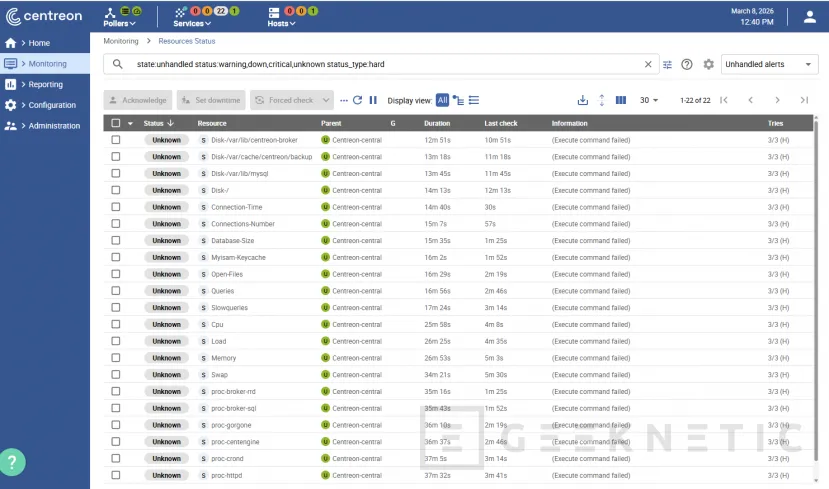Open the rows per page 30 dropdown
This screenshot has width=829, height=489.
649,100
